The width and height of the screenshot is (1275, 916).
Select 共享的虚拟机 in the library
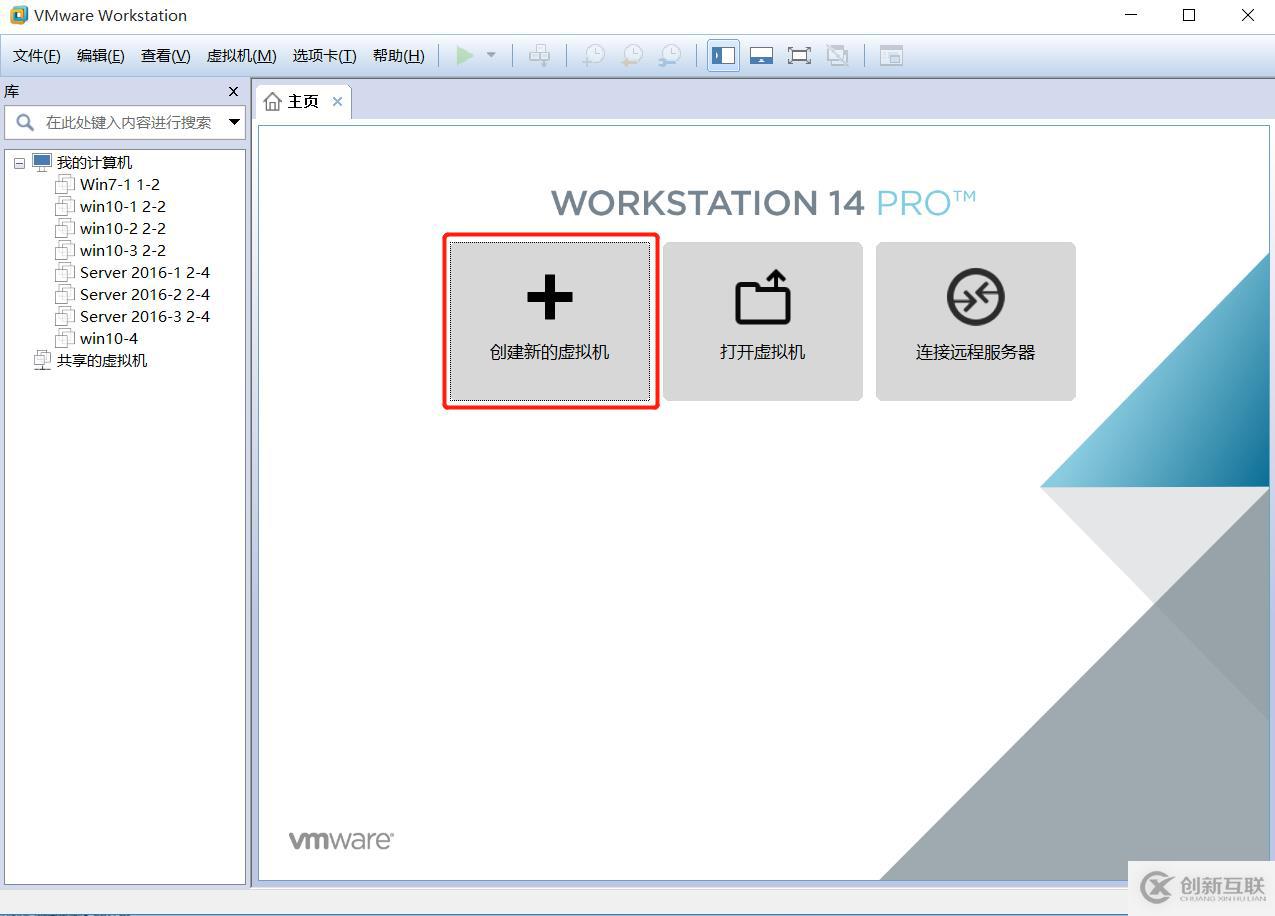click(x=102, y=360)
